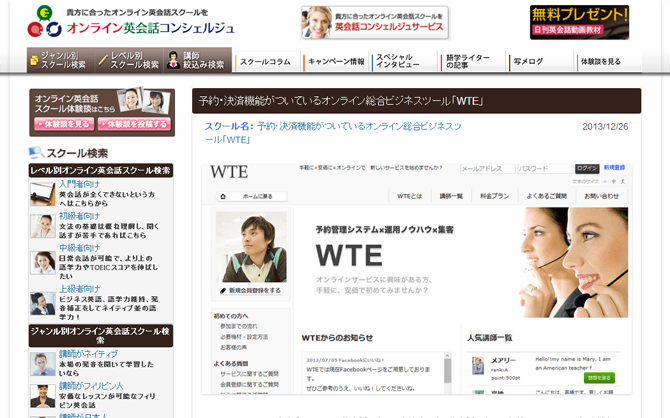Image resolution: width=670 pixels, height=418 pixels.
Task: Click the 講師がフィリピン人 teacher thumbnail
Action: pos(43,396)
